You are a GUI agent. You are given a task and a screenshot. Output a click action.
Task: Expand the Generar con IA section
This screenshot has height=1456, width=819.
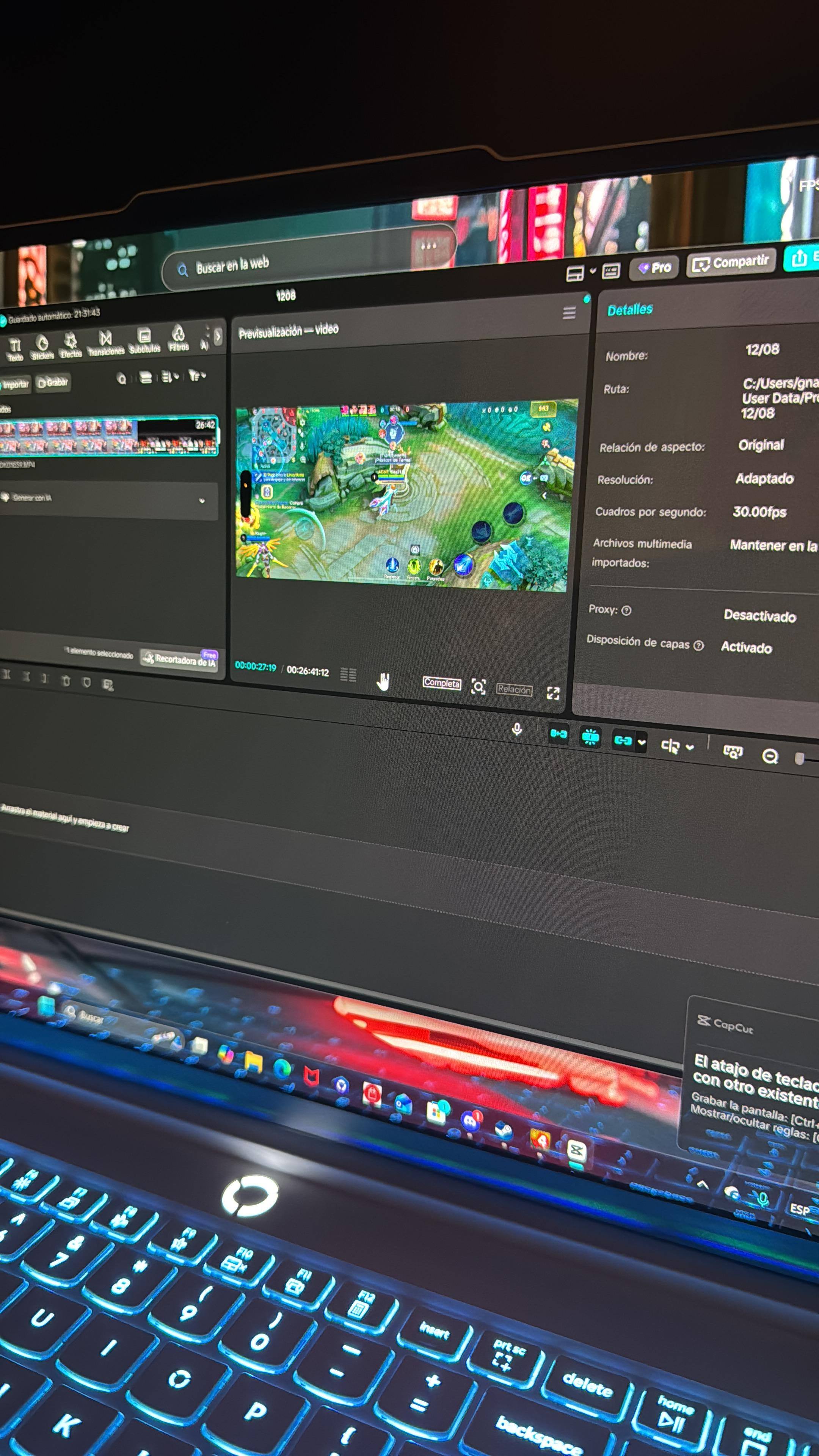(x=202, y=501)
